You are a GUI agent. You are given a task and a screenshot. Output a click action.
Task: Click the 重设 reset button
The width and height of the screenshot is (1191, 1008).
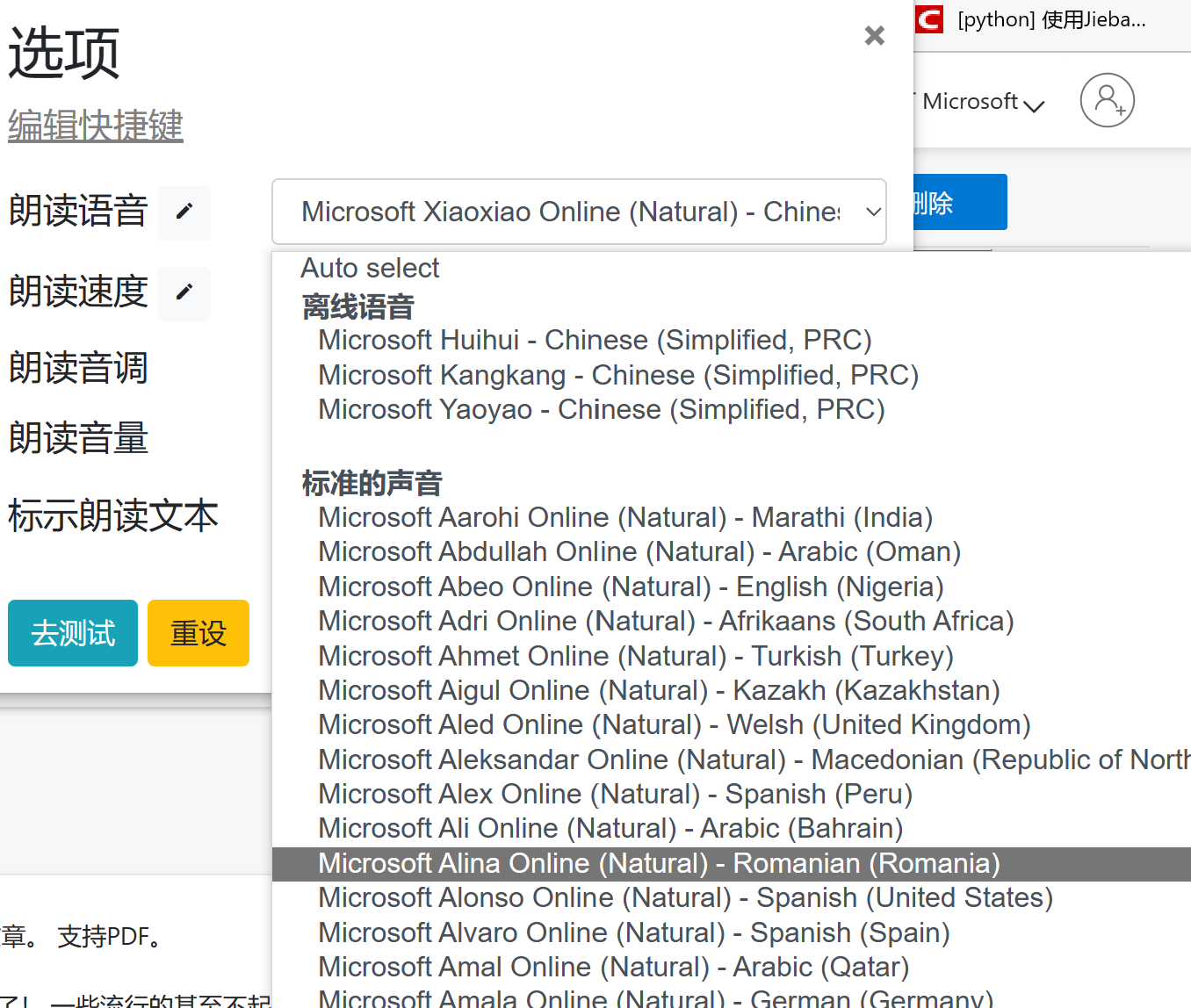pyautogui.click(x=198, y=633)
